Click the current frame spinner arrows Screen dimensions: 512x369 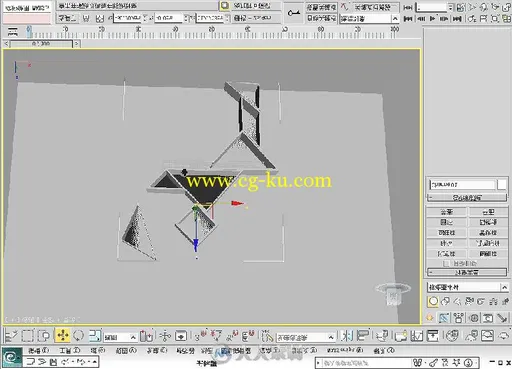click(x=451, y=7)
